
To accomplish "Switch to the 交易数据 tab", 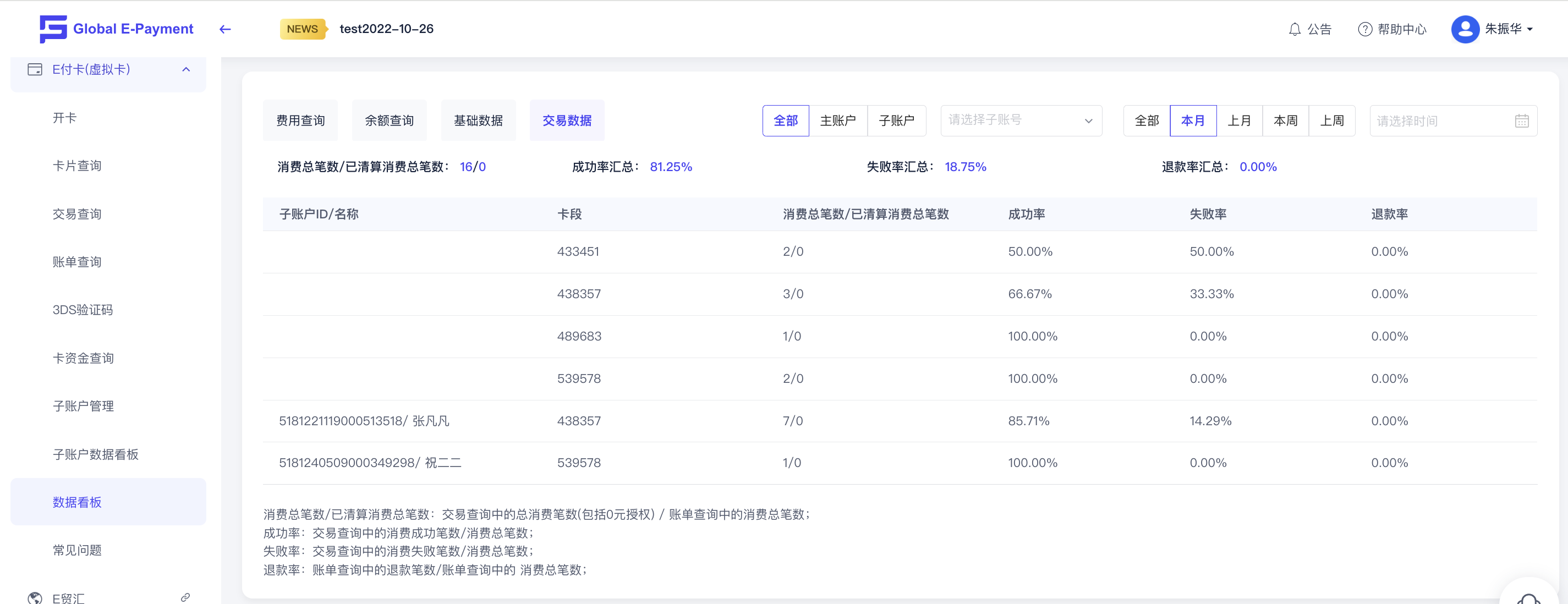I will (567, 120).
